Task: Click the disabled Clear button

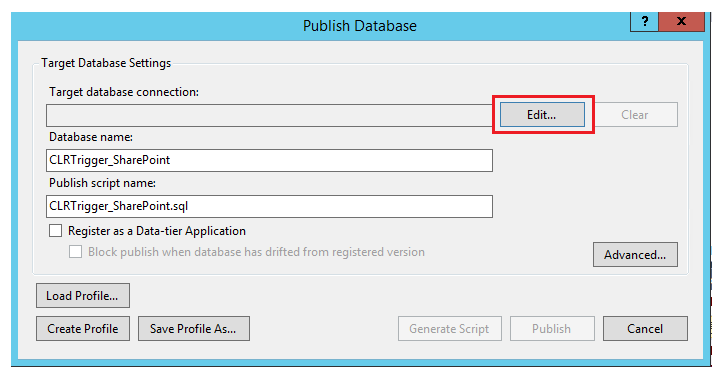Action: coord(635,115)
